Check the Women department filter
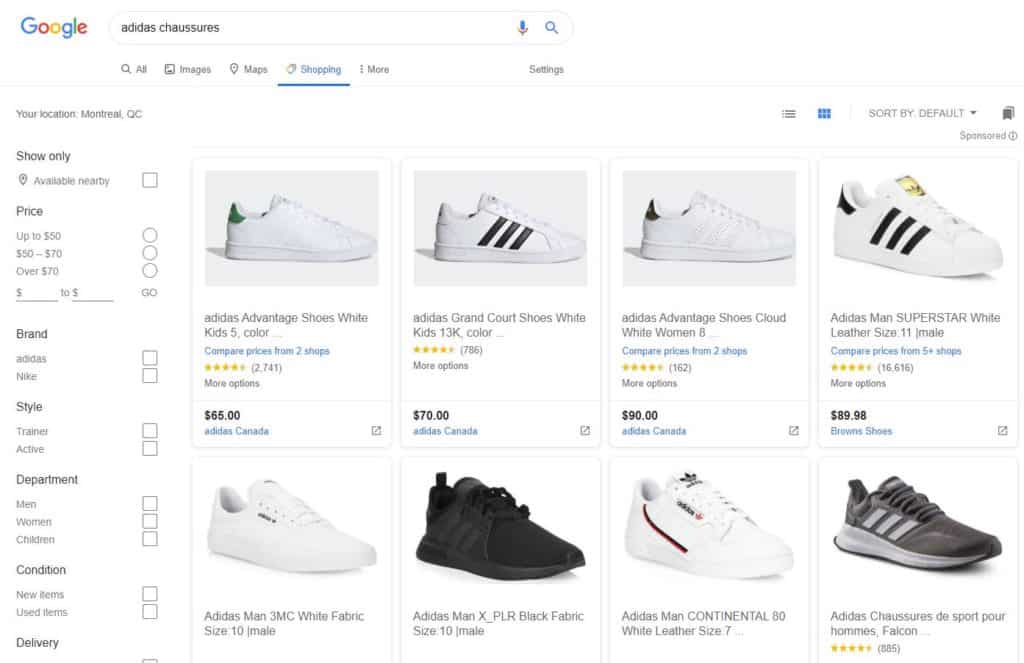This screenshot has height=663, width=1024. 150,521
